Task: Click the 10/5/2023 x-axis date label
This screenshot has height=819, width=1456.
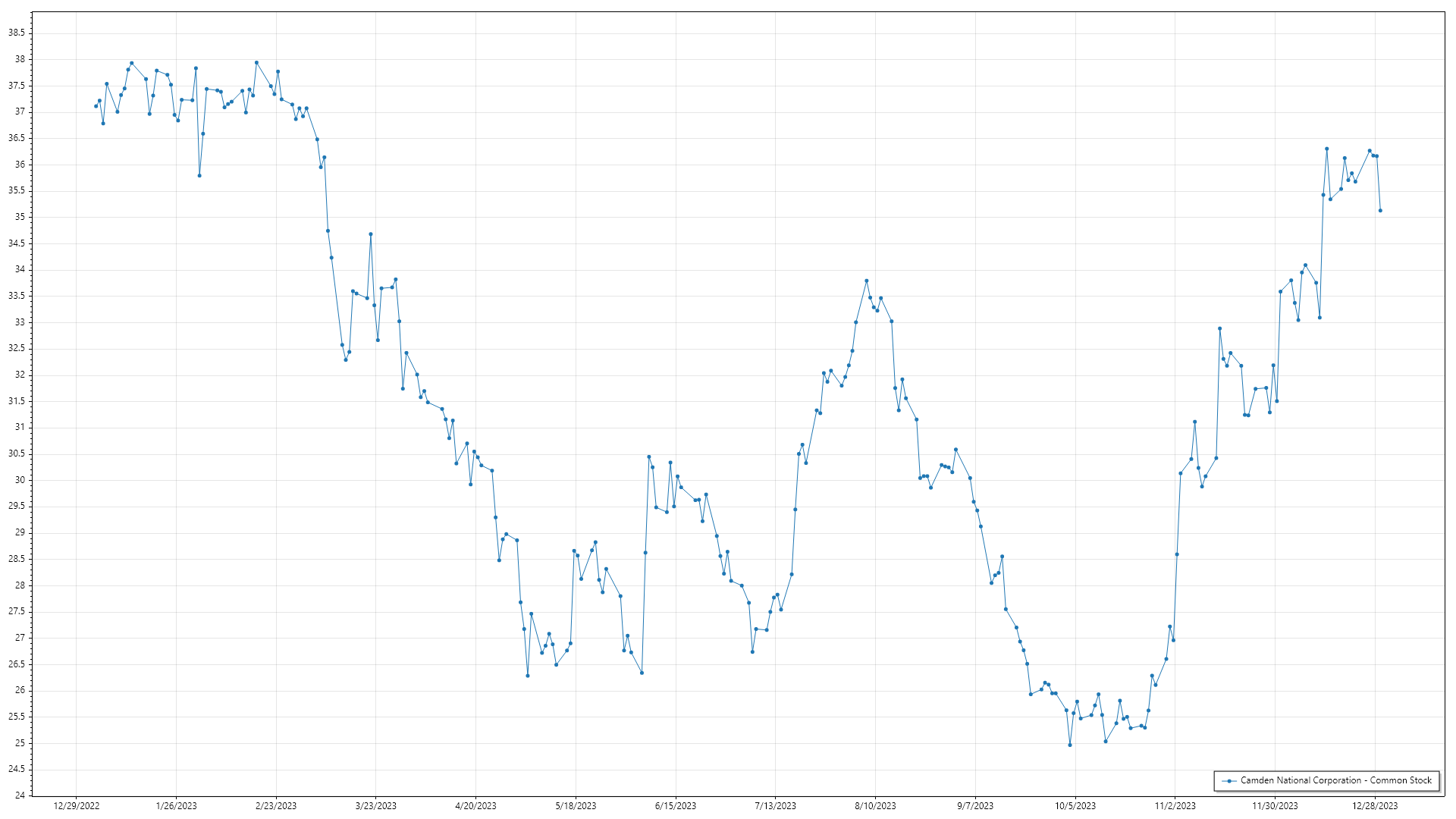Action: 1075,806
